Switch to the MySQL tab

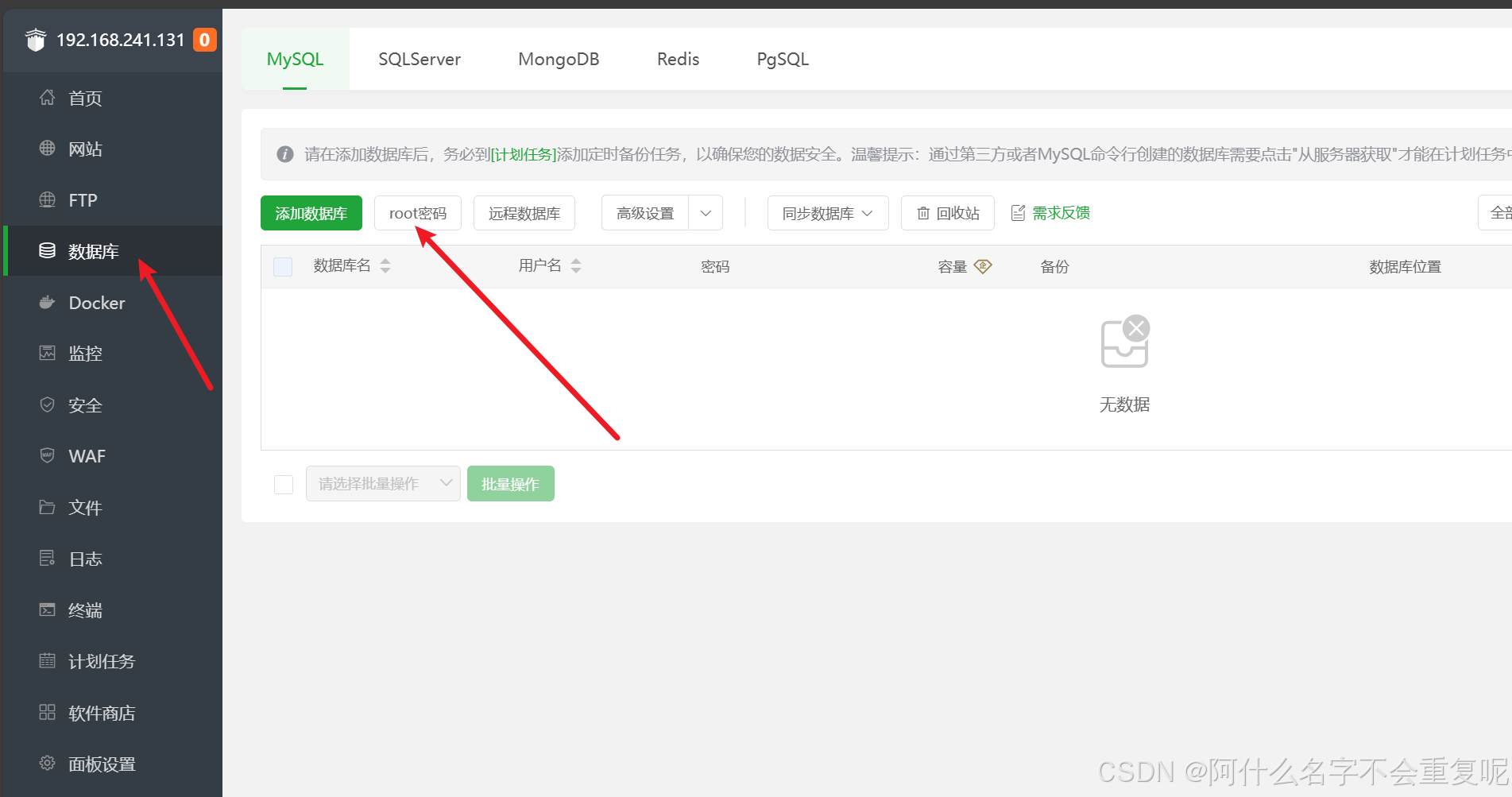[x=295, y=59]
